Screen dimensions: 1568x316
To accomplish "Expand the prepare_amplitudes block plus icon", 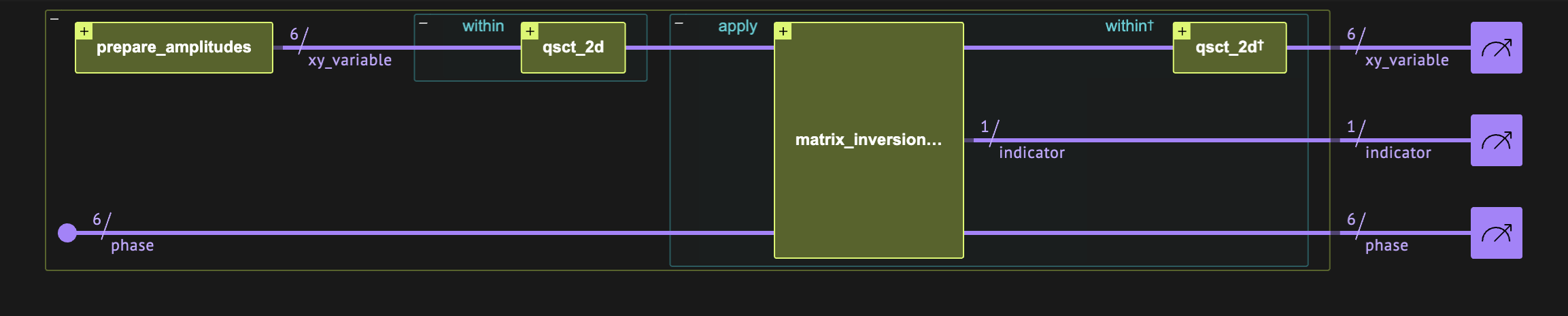I will [x=84, y=31].
